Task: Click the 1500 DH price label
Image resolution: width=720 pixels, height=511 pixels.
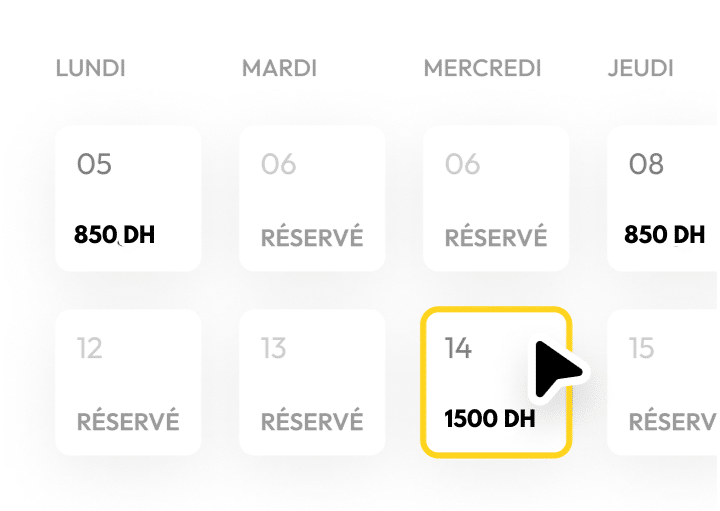Action: 490,419
